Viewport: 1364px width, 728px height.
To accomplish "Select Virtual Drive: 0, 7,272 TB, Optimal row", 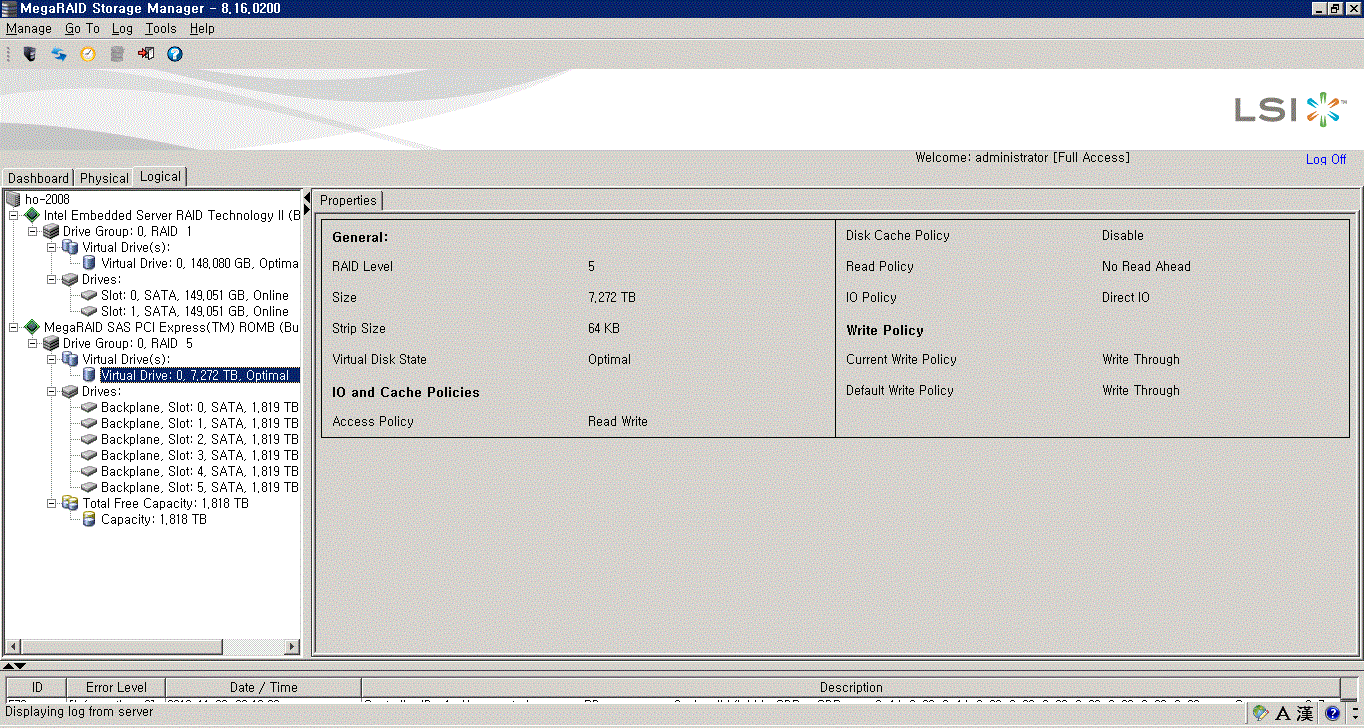I will click(200, 375).
